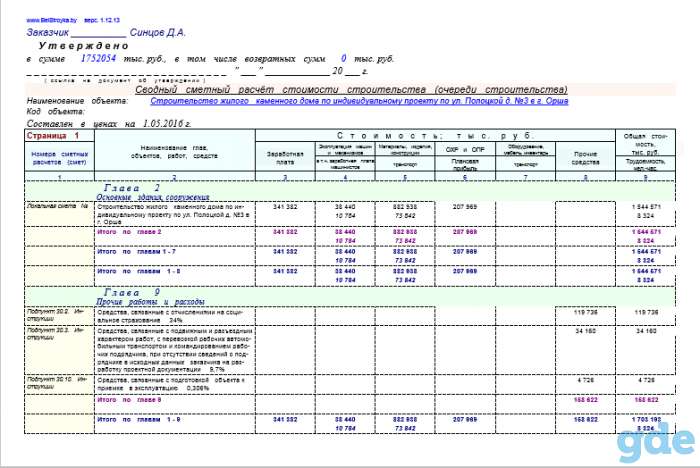
Task: Select the Плановая прибыль header cell
Action: (465, 164)
